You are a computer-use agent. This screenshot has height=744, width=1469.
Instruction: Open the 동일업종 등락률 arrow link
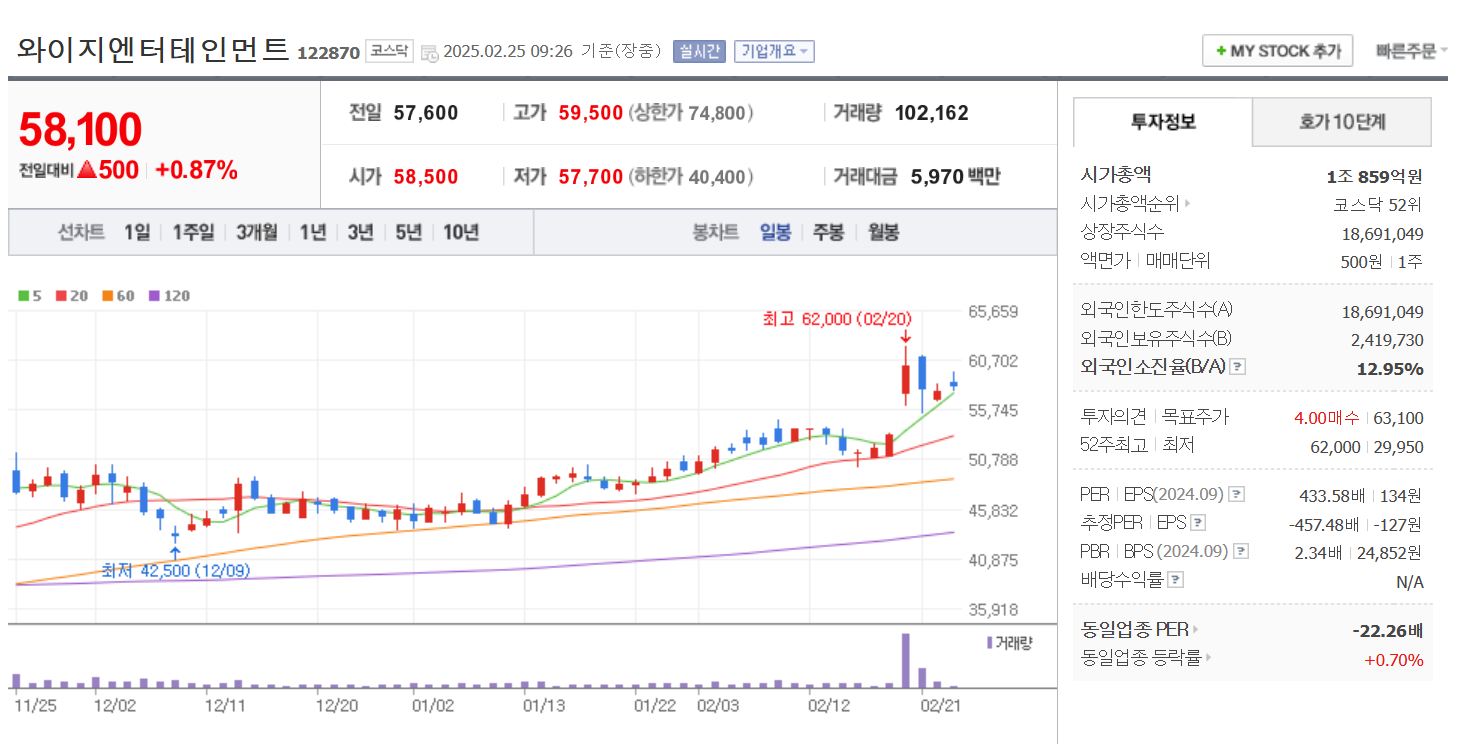(1209, 658)
